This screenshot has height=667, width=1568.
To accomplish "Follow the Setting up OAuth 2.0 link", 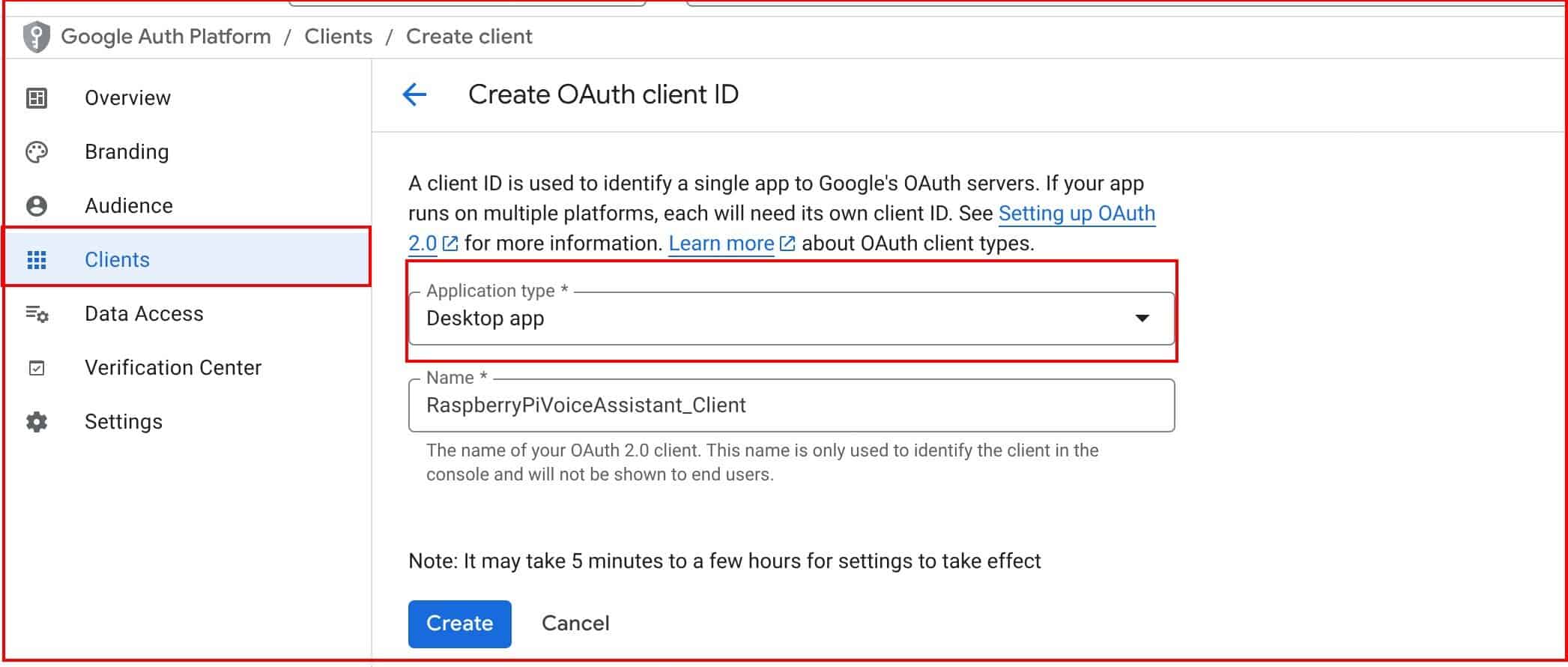I will (x=1076, y=214).
